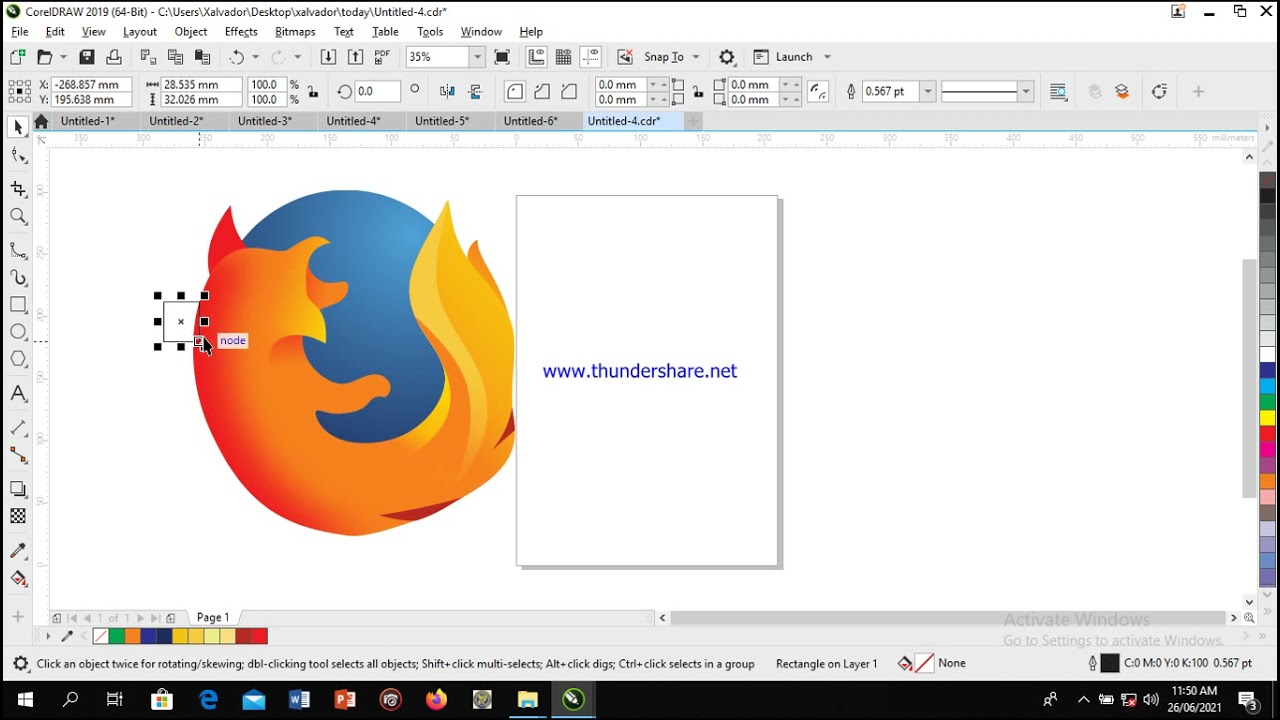
Task: Toggle the lock ratio padlock for scale
Action: pyautogui.click(x=313, y=92)
